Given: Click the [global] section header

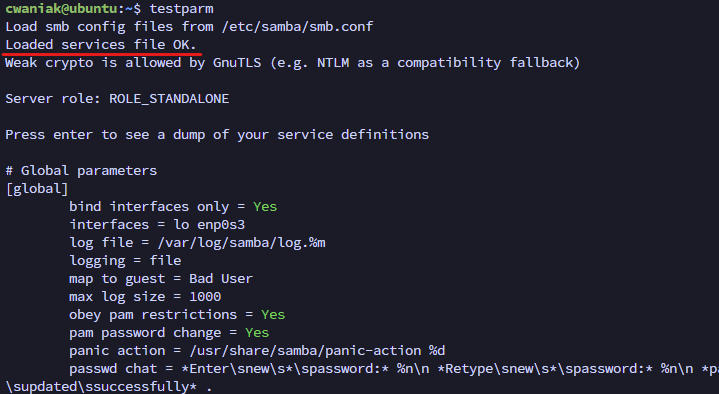Looking at the screenshot, I should pos(37,189).
